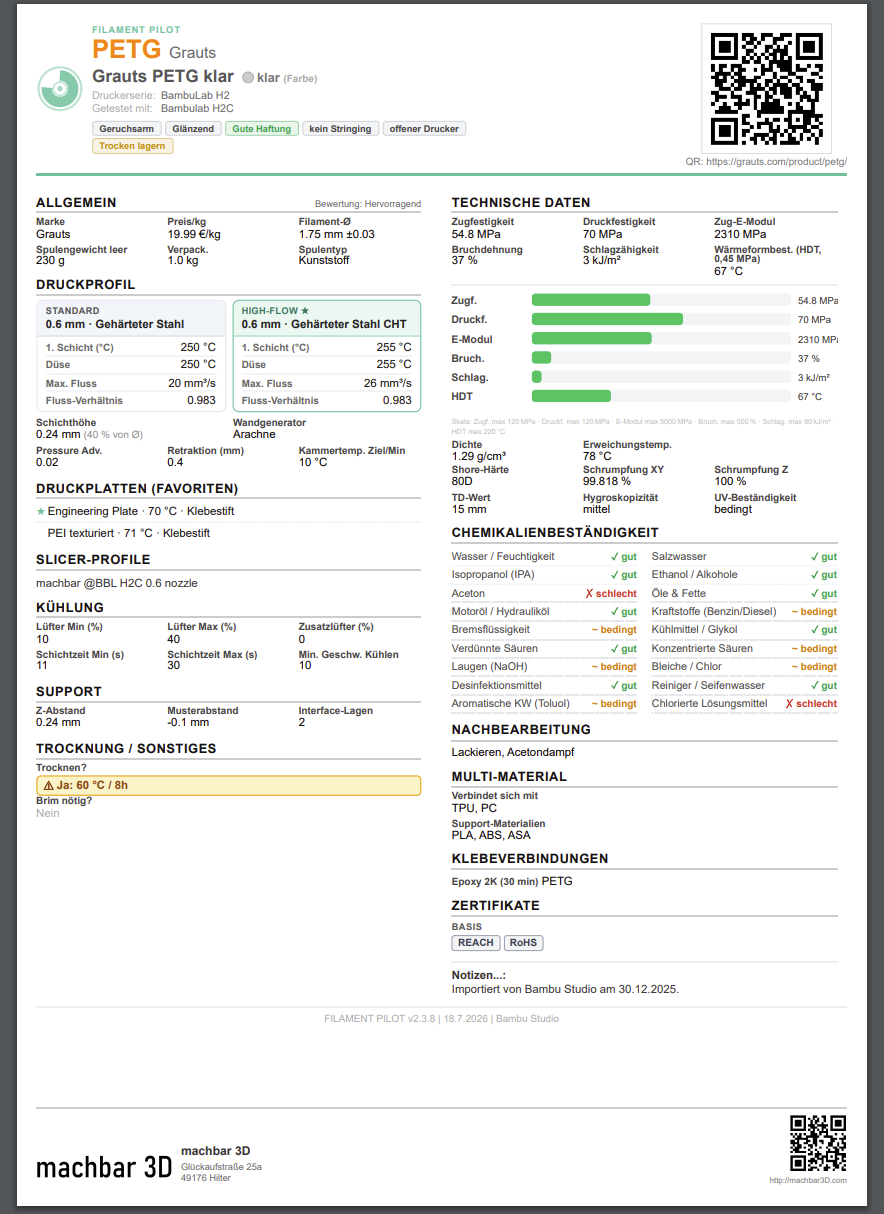Image resolution: width=884 pixels, height=1214 pixels.
Task: Click Bremsflüssigkeit 'bedingt' rating
Action: pyautogui.click(x=614, y=630)
